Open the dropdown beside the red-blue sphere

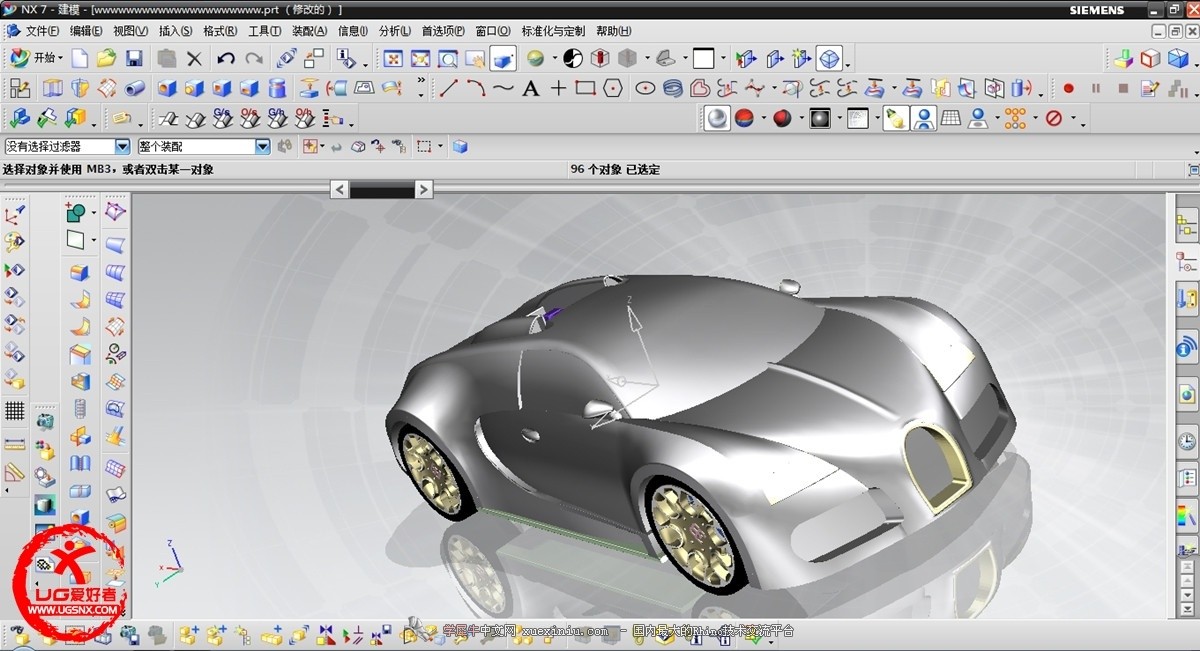(764, 120)
